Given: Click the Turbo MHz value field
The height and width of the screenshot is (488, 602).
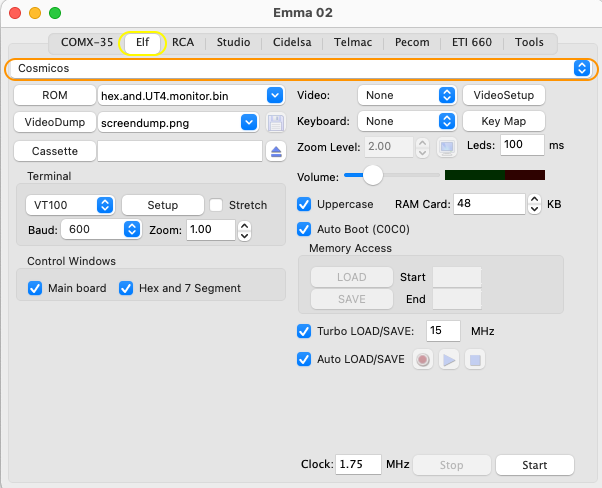Looking at the screenshot, I should click(443, 331).
